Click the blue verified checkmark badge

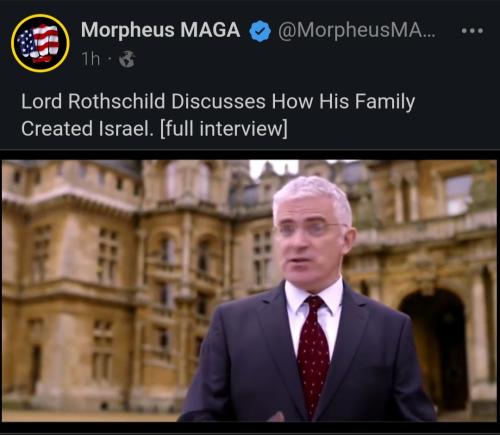[x=260, y=31]
